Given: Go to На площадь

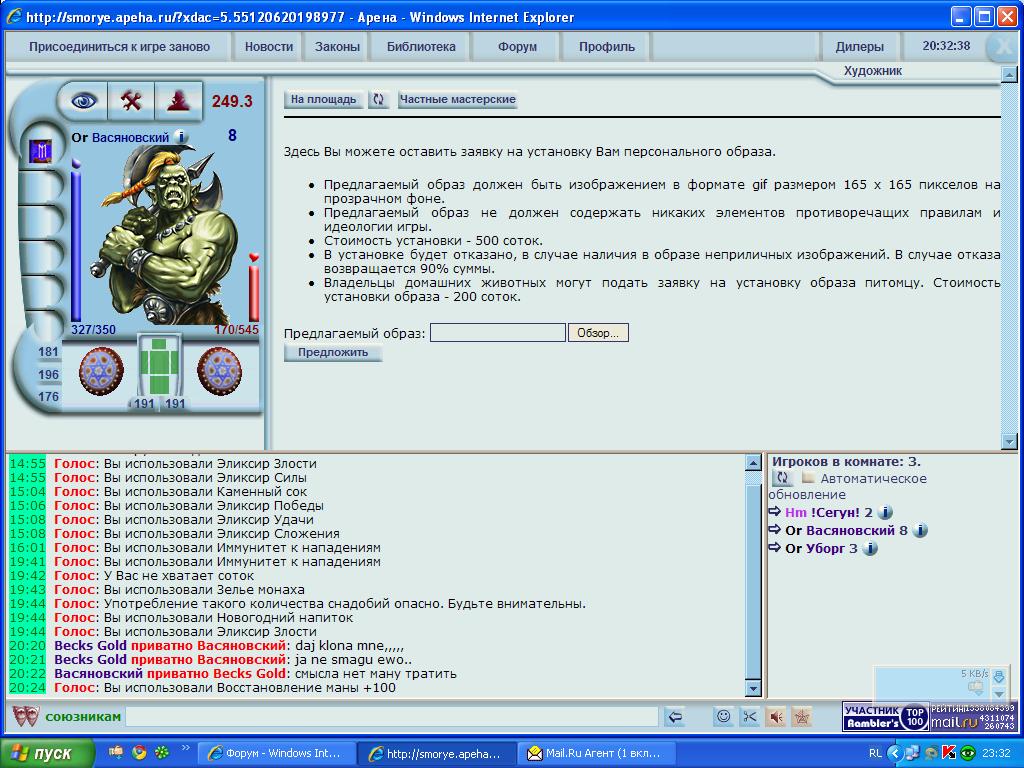Looking at the screenshot, I should point(323,99).
